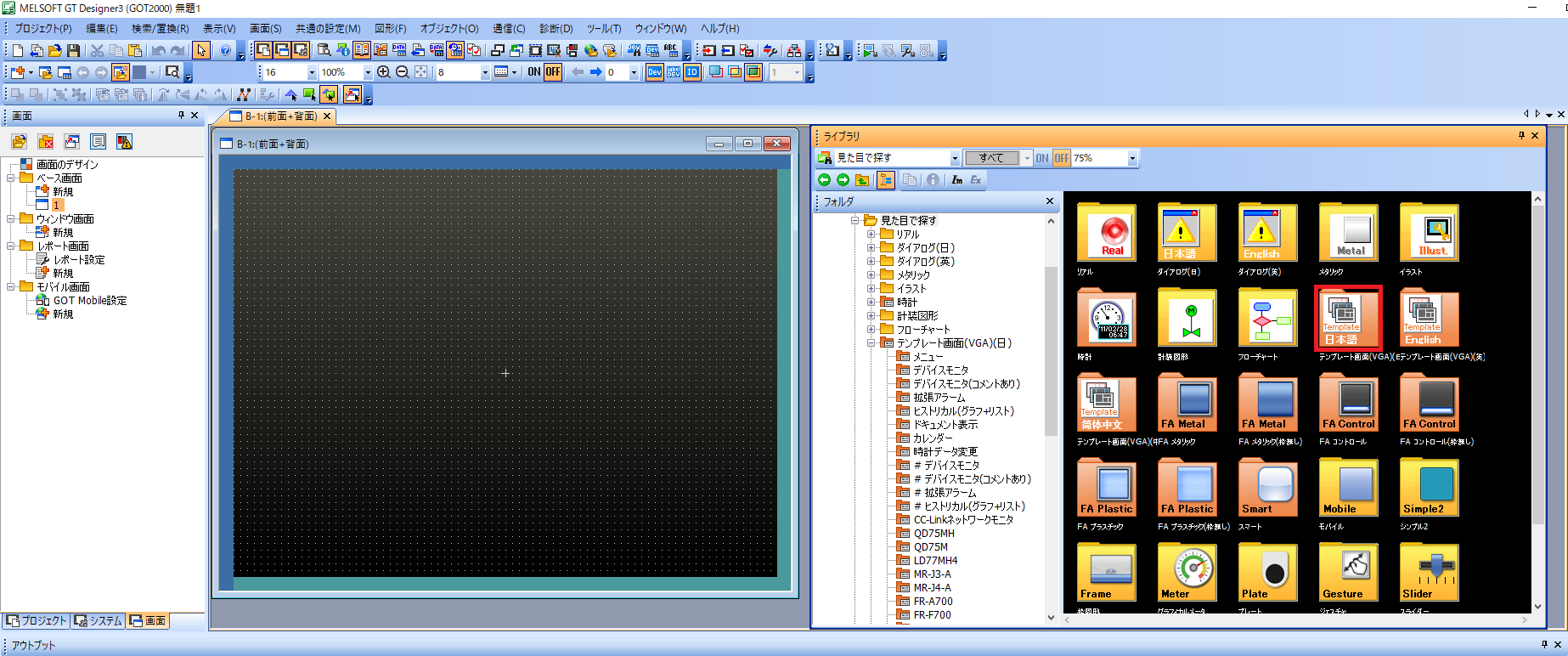Expand the リアル folder tree node

click(871, 235)
